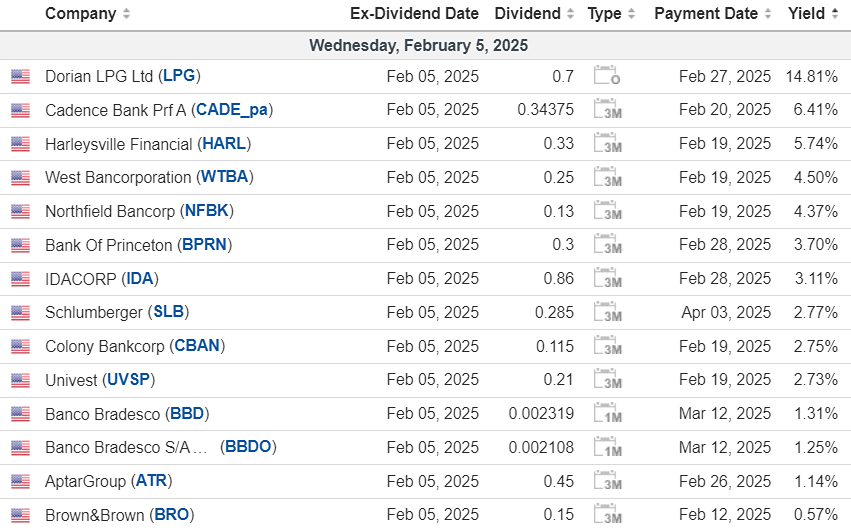Click the monthly 1M icon for Banco Bradesco BBD
The image size is (851, 532).
point(607,414)
